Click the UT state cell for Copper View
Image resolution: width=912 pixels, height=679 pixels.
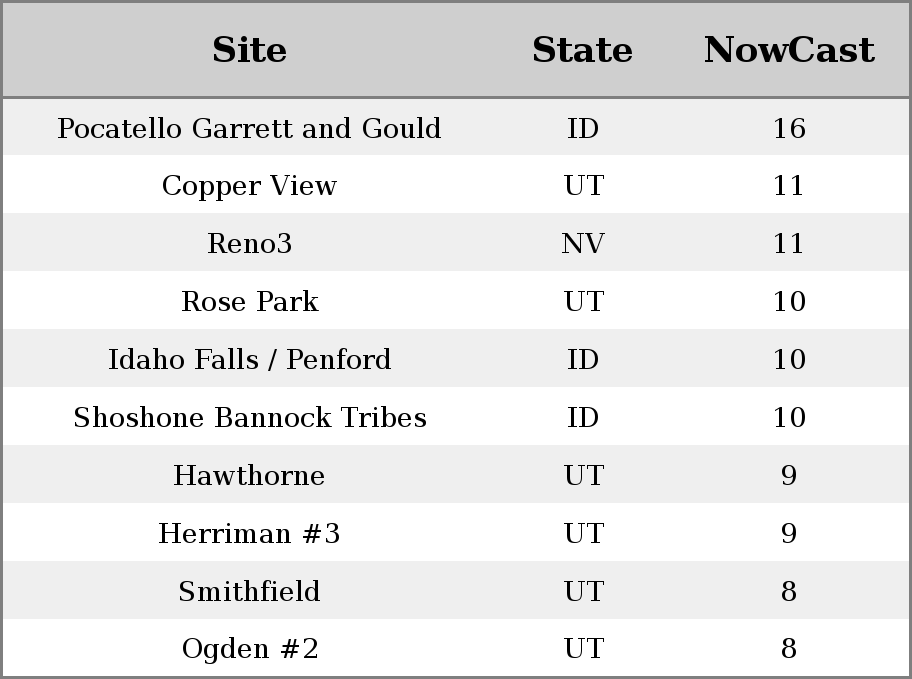point(583,186)
